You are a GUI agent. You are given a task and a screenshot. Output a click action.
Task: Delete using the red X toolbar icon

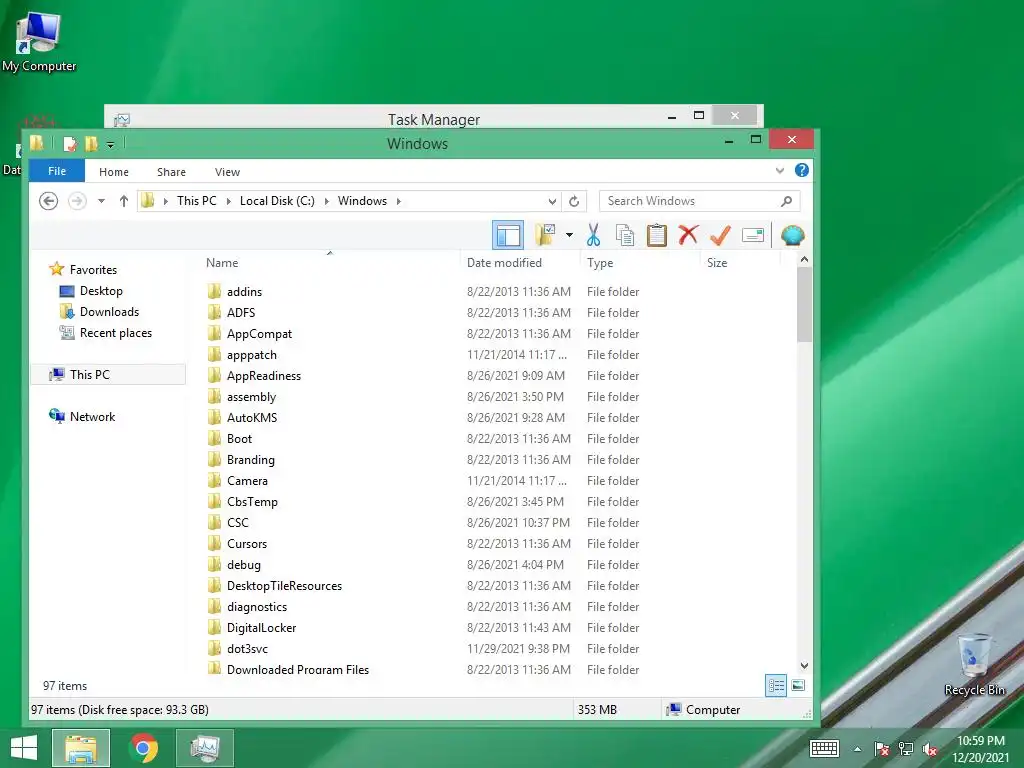688,235
